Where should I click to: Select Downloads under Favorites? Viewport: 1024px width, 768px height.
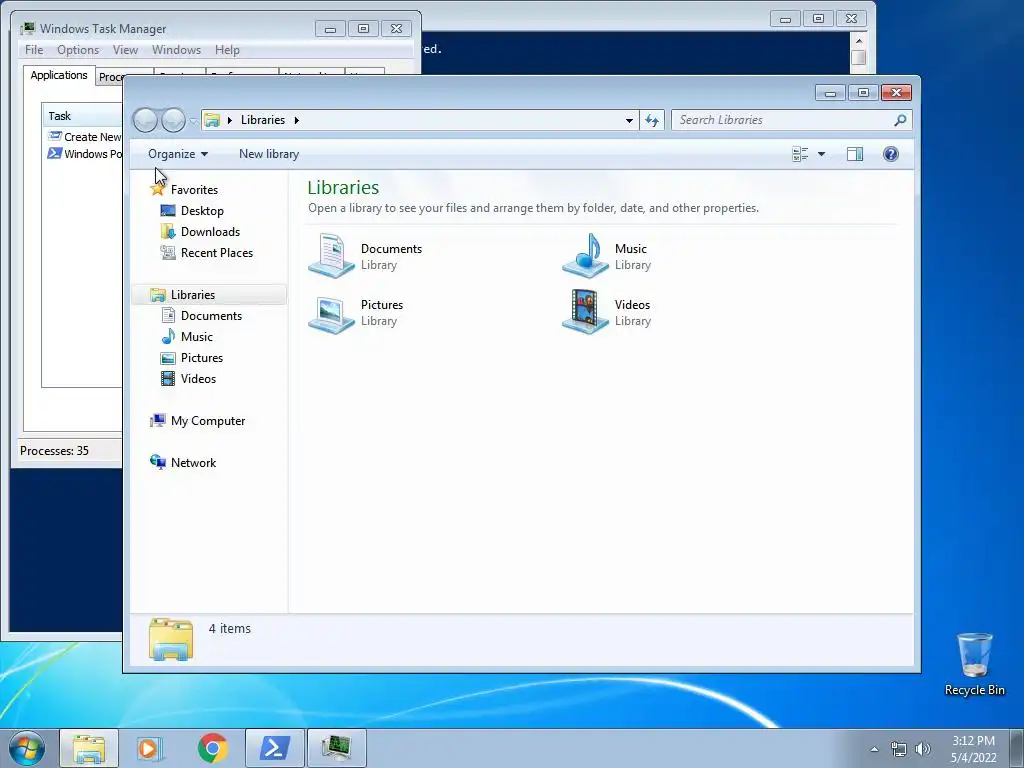(210, 232)
